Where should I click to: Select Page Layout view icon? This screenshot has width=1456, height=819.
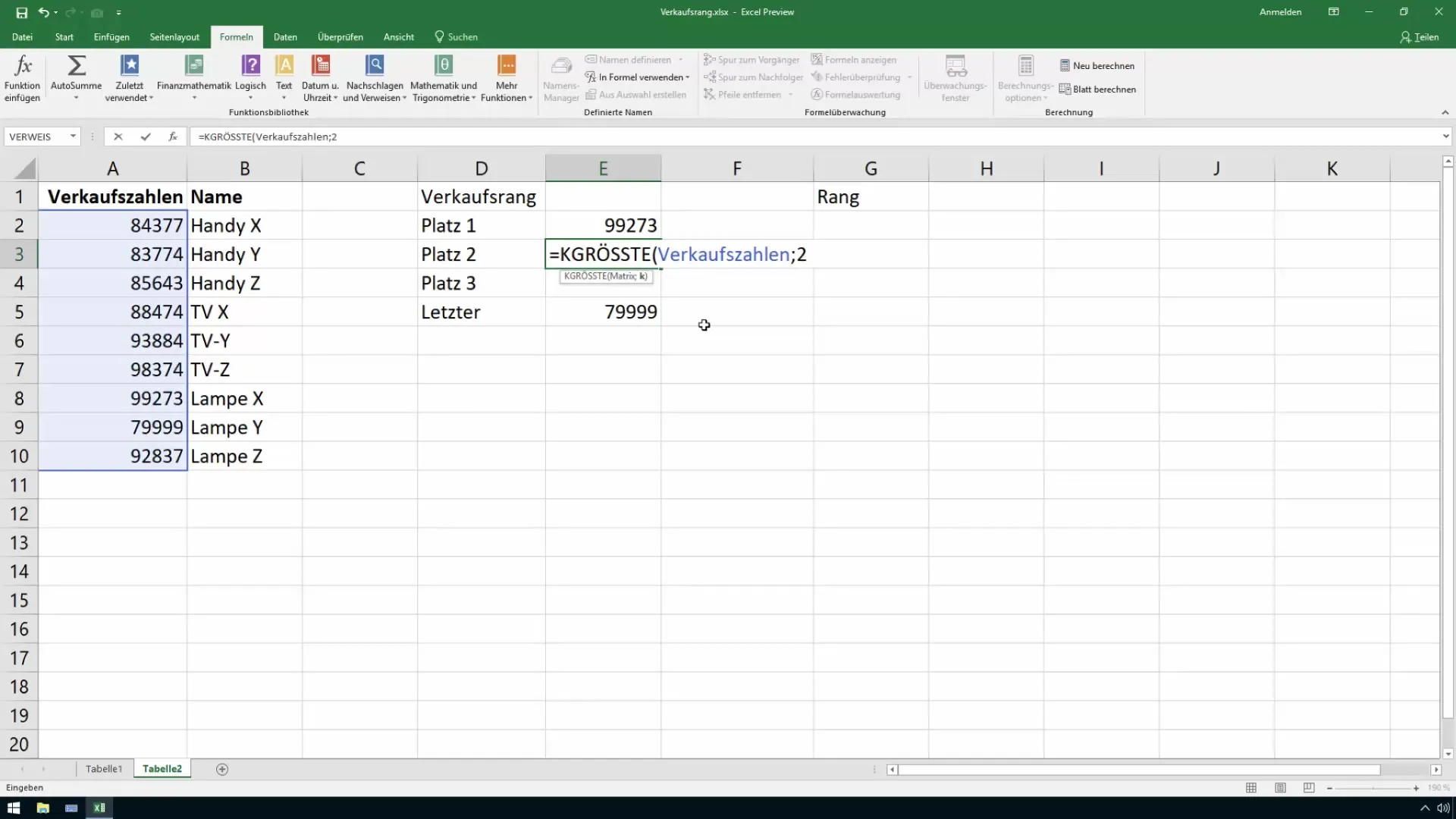[1280, 789]
